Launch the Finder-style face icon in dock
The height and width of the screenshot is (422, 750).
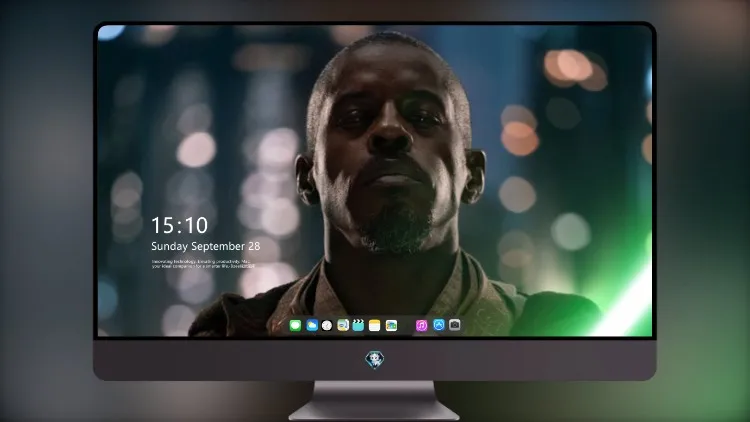[x=343, y=326]
